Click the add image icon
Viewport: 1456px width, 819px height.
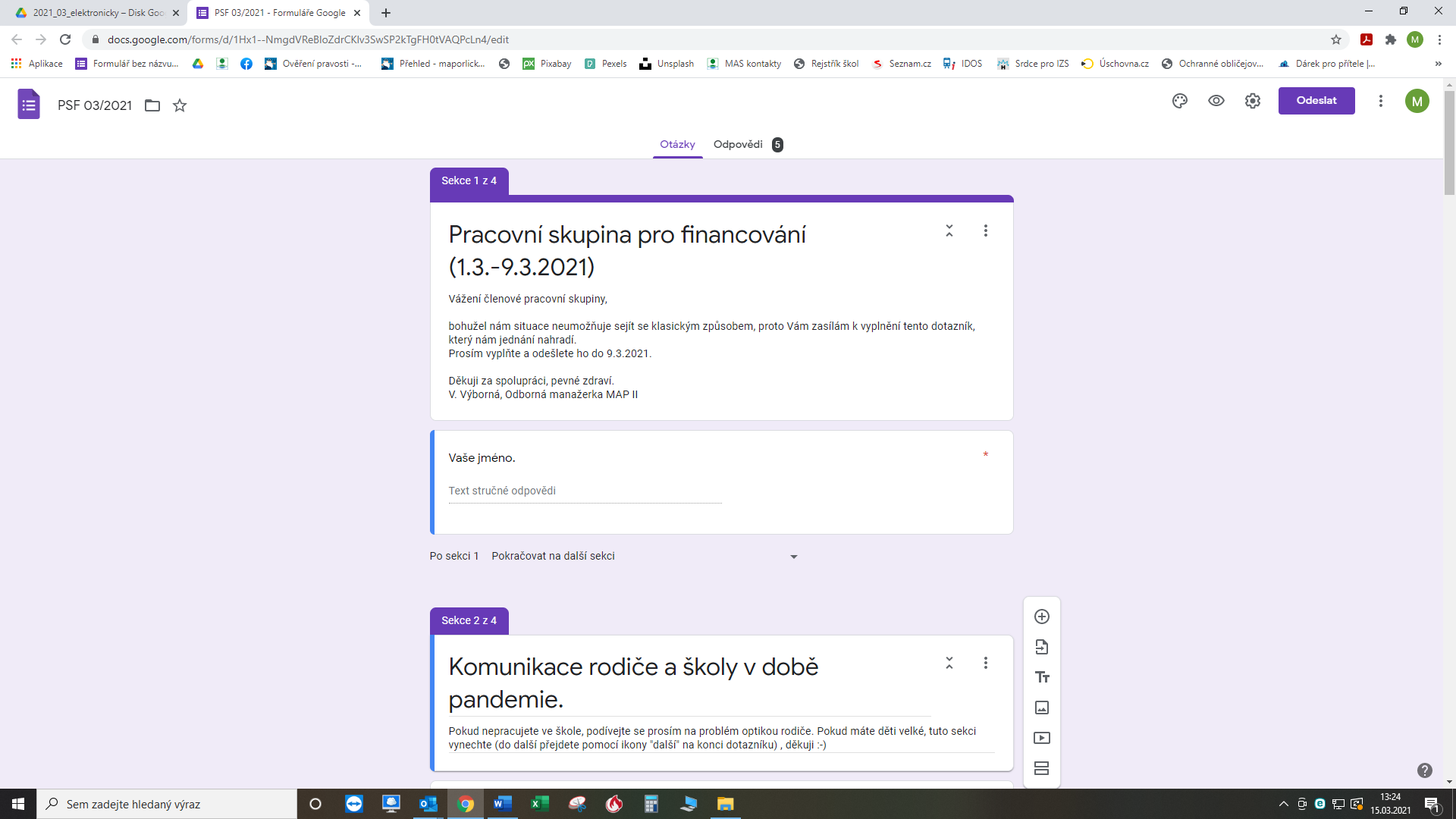pos(1041,708)
